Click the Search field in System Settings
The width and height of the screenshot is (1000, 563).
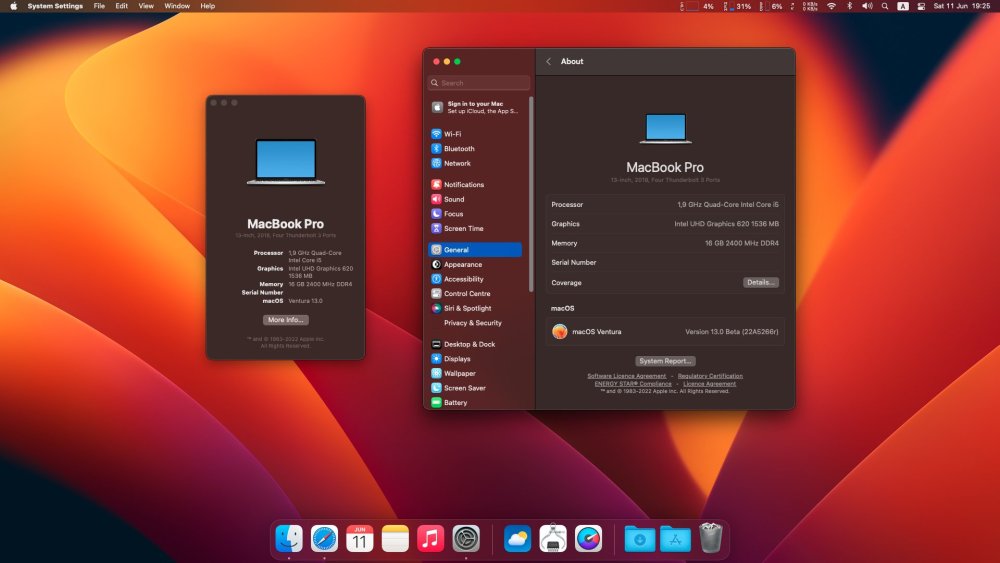[479, 83]
